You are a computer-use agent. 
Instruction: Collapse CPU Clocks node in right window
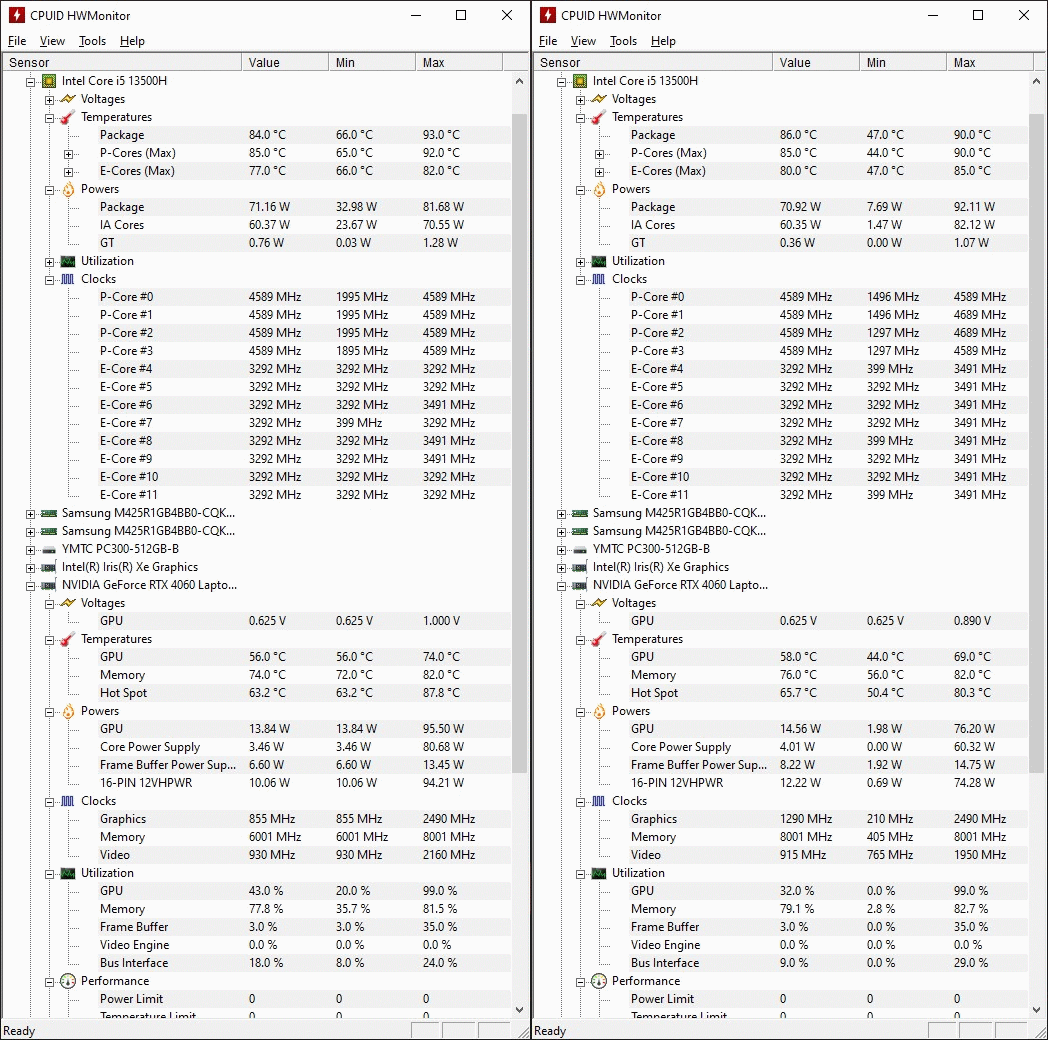[x=580, y=280]
